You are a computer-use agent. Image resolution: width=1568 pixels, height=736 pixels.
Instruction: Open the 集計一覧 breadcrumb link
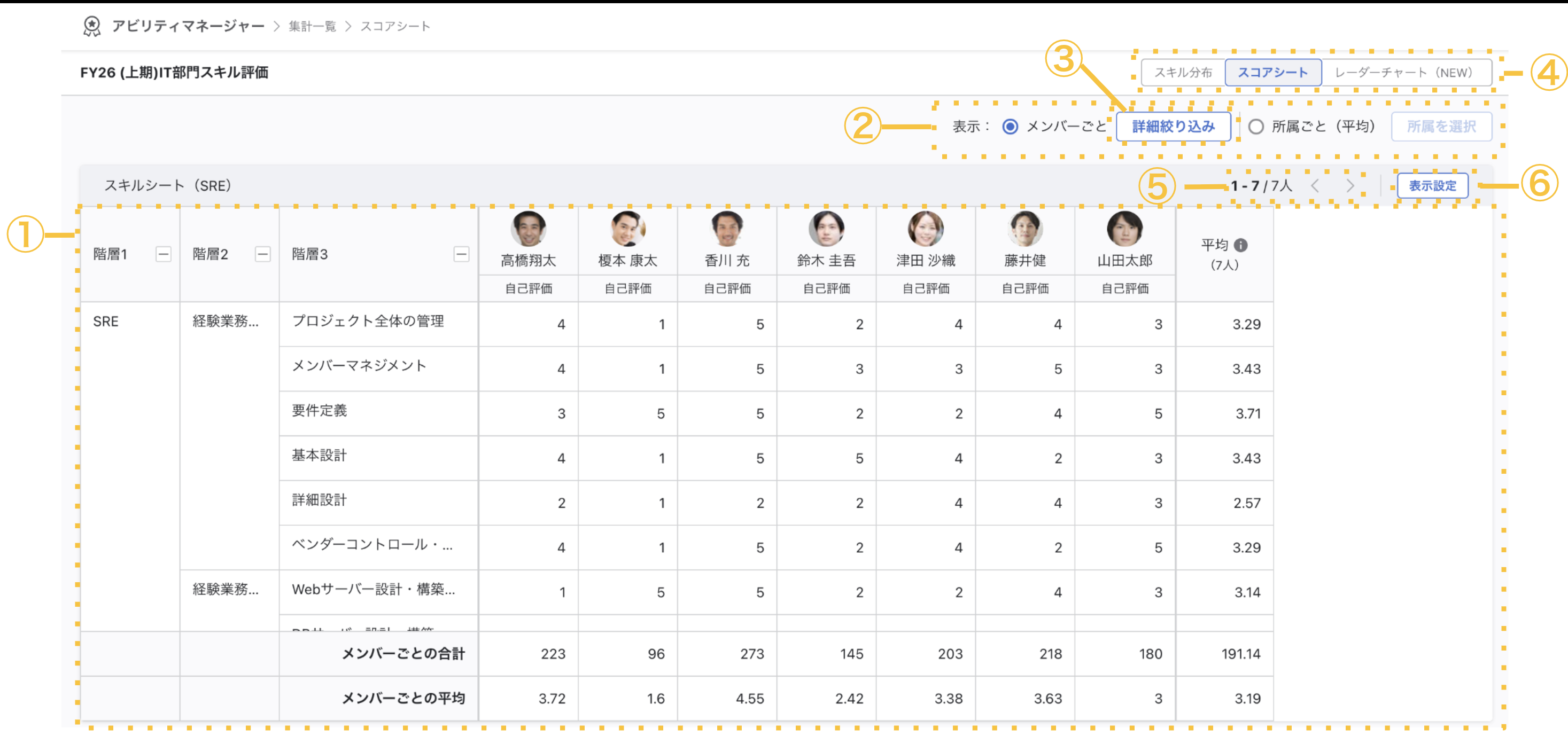312,26
